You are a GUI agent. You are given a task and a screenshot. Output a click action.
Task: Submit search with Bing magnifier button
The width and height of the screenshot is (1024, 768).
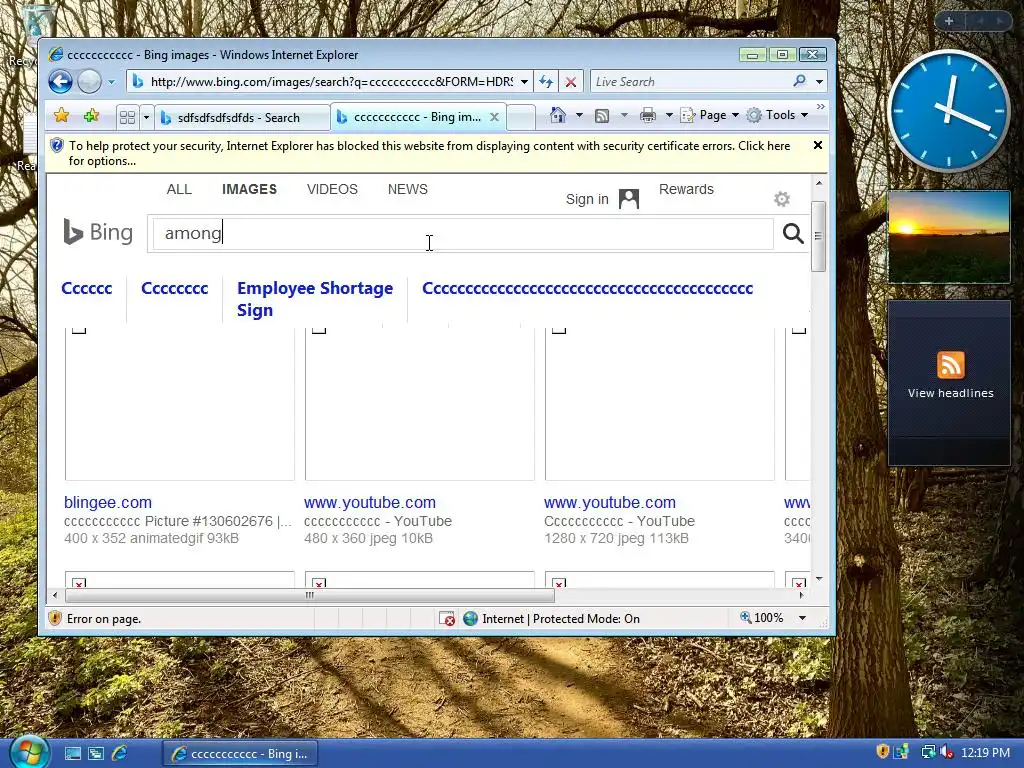[x=793, y=233]
